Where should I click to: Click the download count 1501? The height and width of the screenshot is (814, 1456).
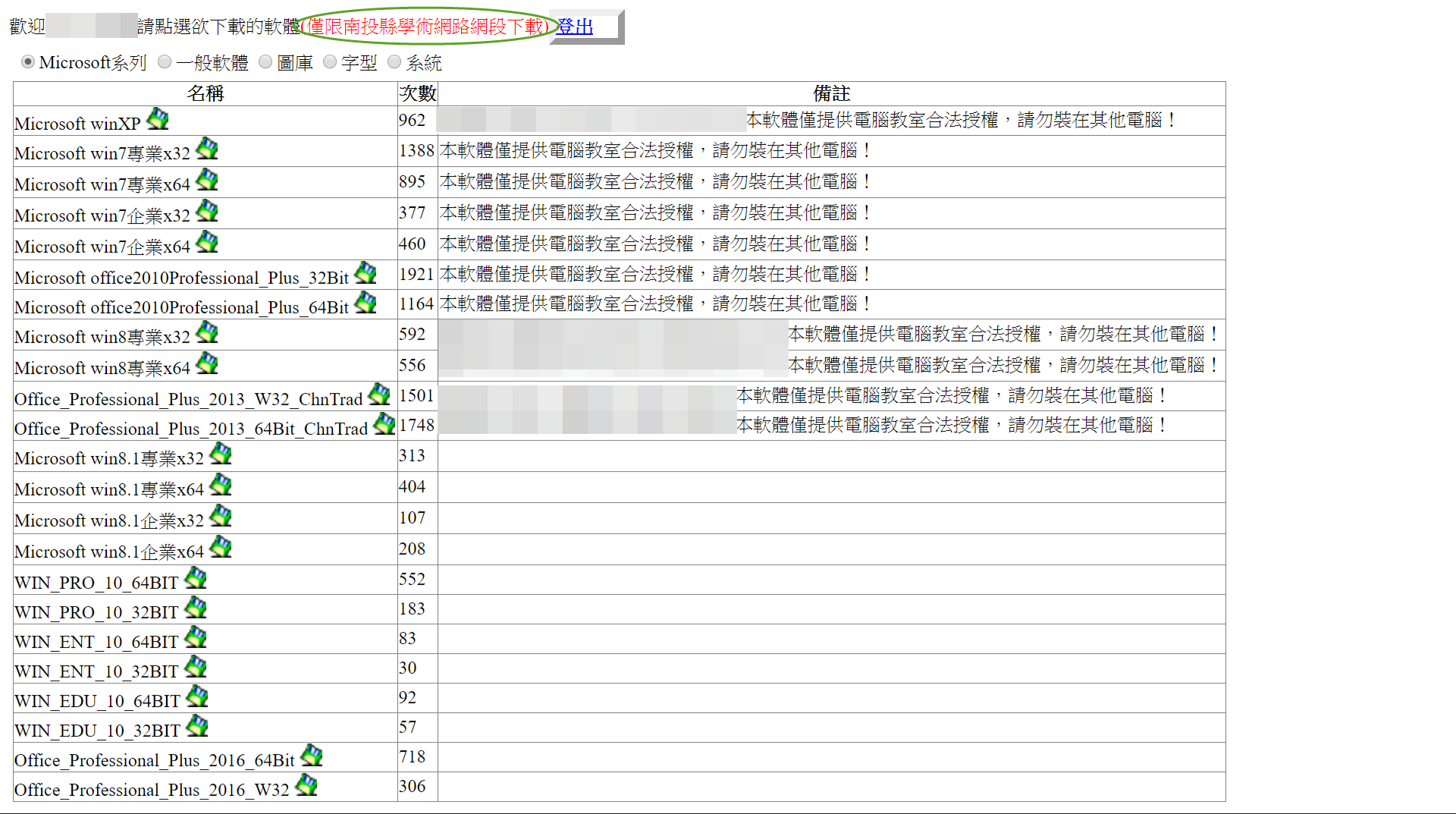(x=417, y=395)
